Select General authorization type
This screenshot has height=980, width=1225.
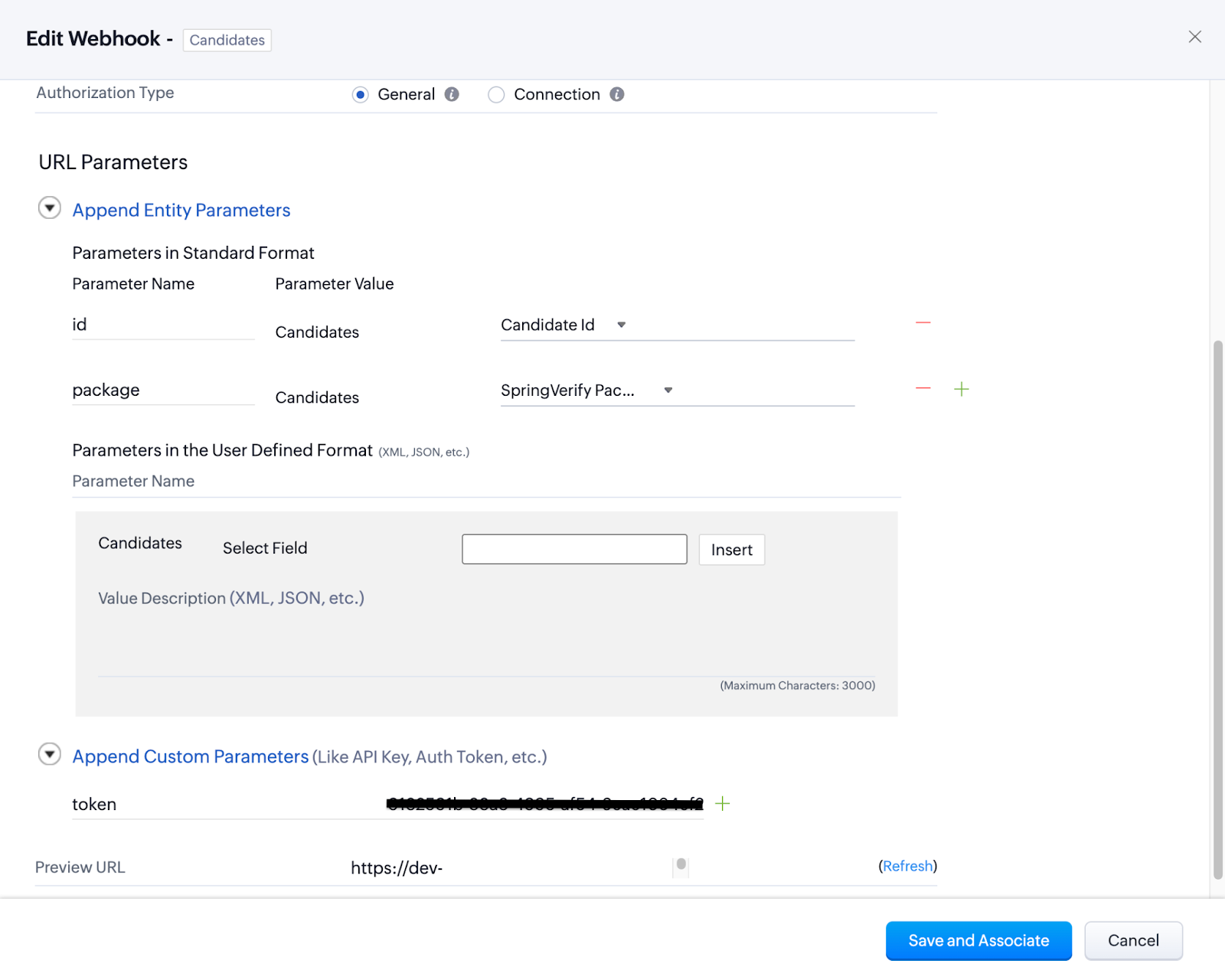click(x=360, y=94)
